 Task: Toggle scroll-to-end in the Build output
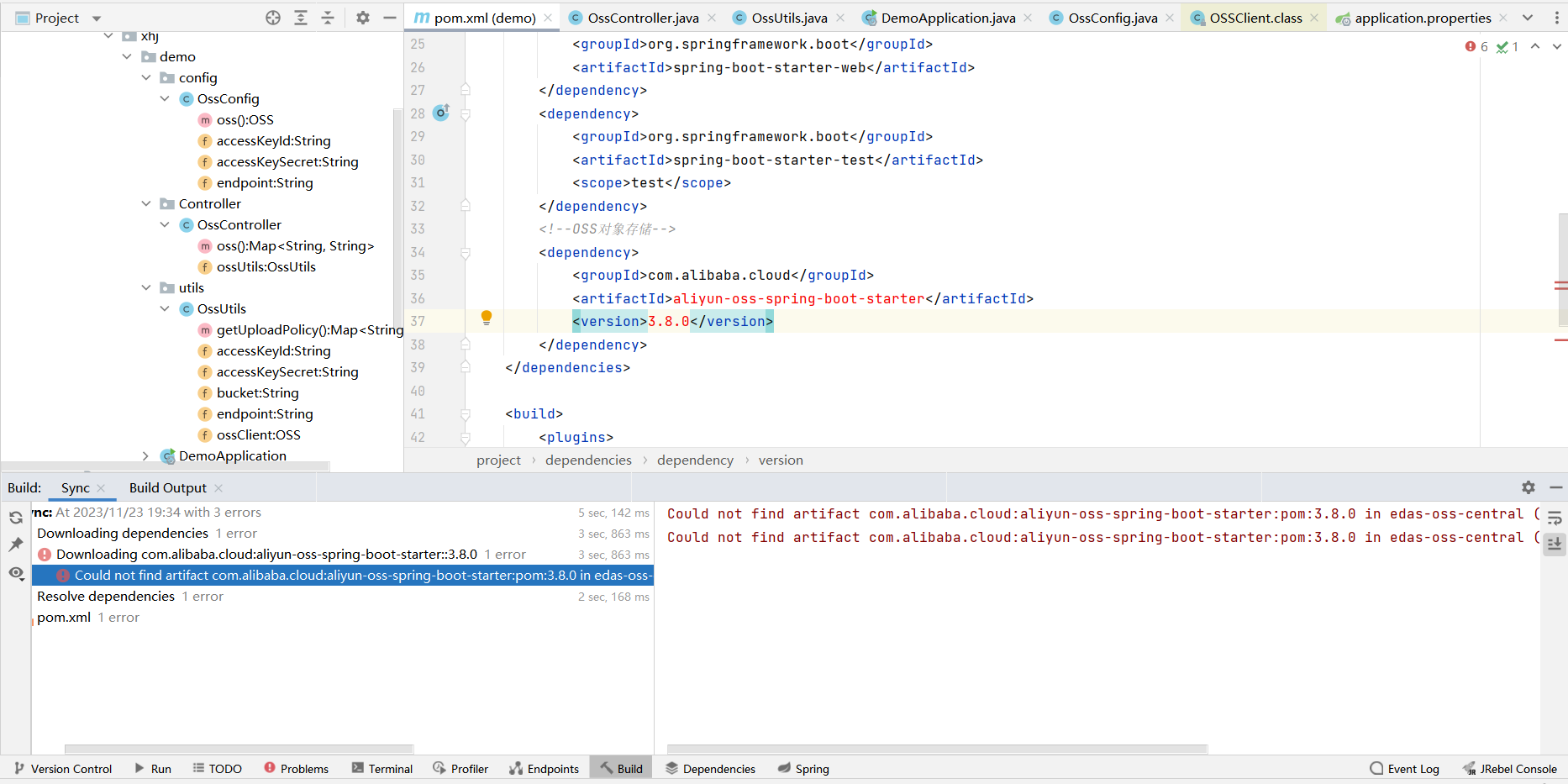pos(1555,545)
